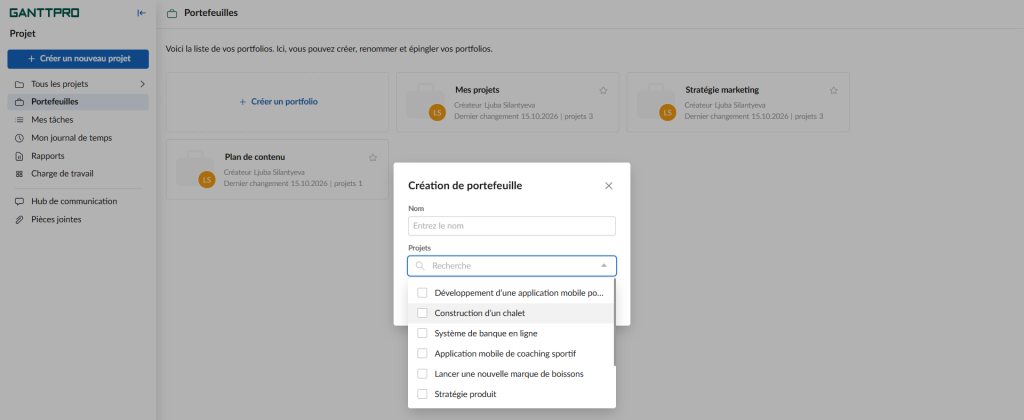Open the Plan de contenu portfolio card
Screen dimensions: 1024x420
point(278,169)
